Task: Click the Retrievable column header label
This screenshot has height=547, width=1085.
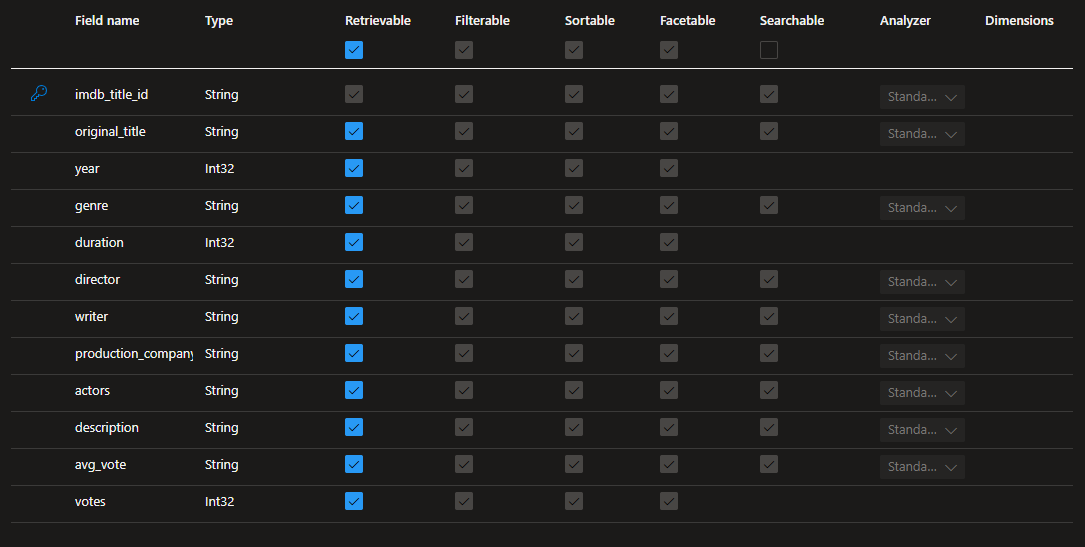Action: [378, 21]
